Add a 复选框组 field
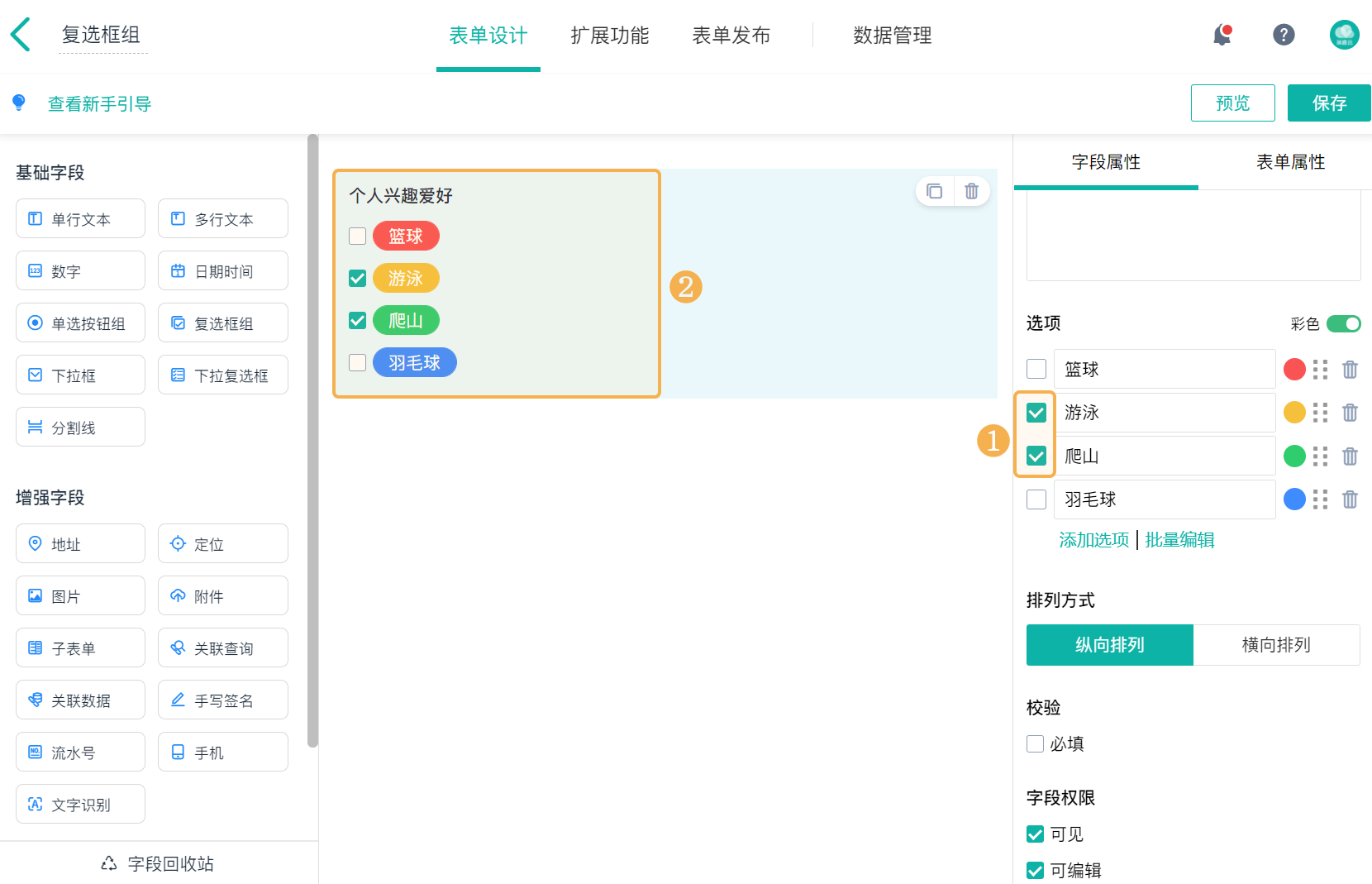 tap(223, 323)
